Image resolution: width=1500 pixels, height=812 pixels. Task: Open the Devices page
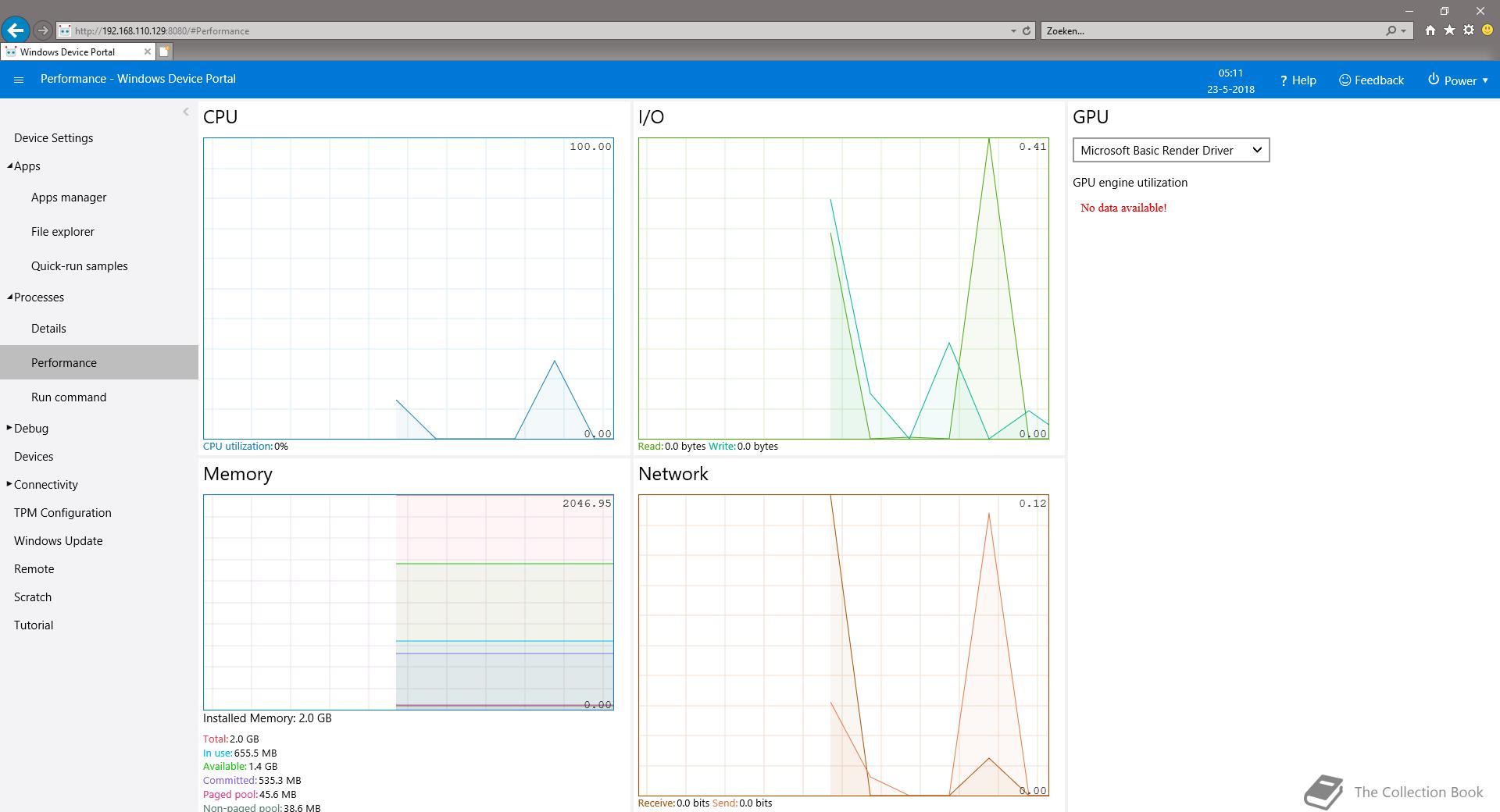[x=34, y=457]
